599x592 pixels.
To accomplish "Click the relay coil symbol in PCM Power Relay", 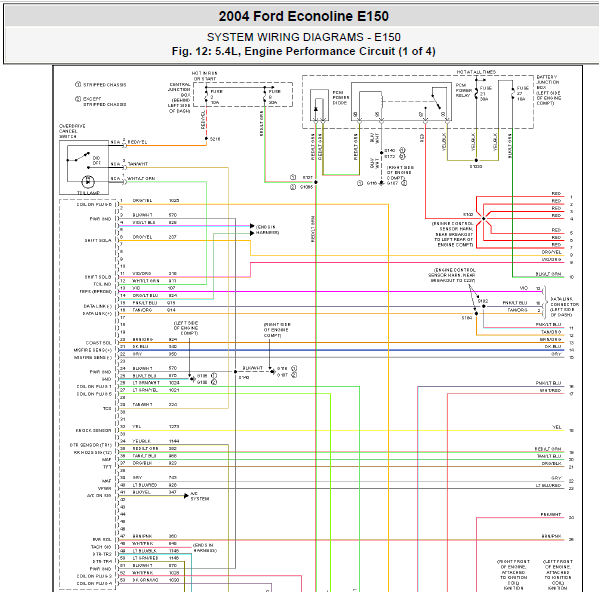I will (382, 101).
